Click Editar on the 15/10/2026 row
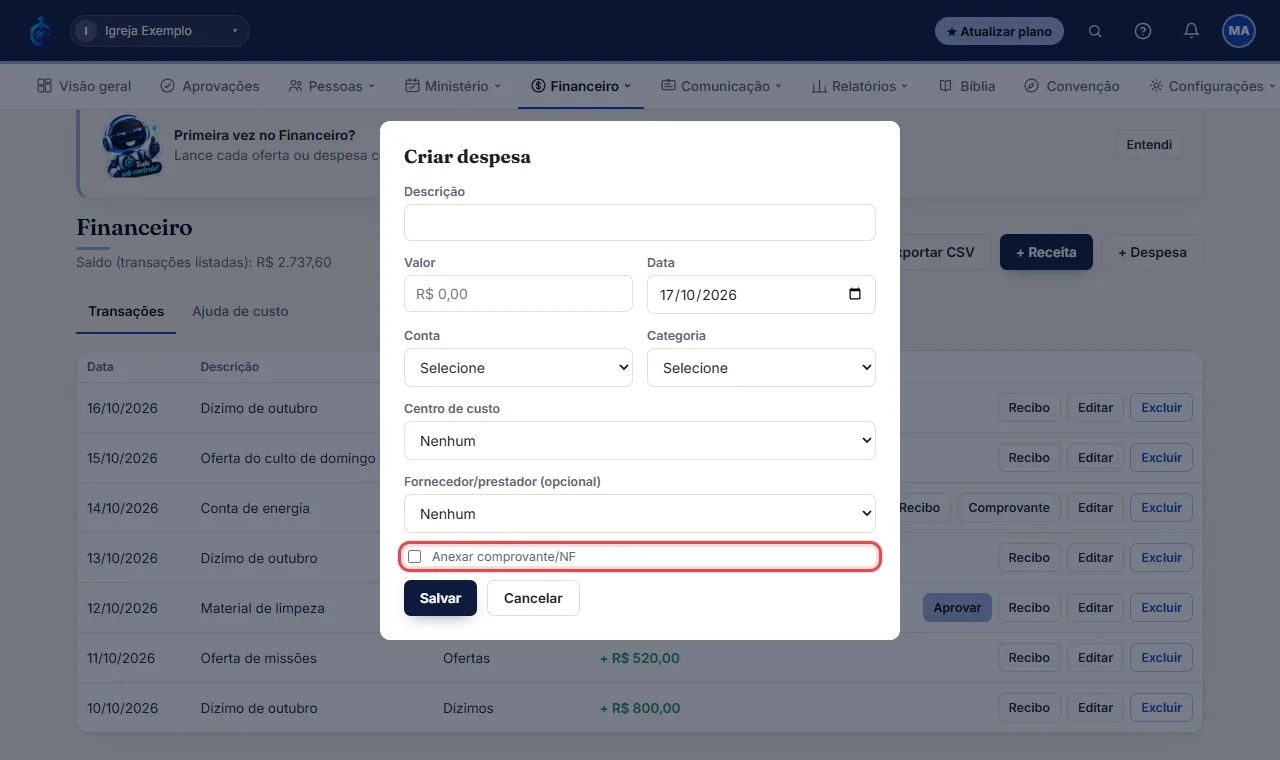The image size is (1280, 760). [1095, 457]
